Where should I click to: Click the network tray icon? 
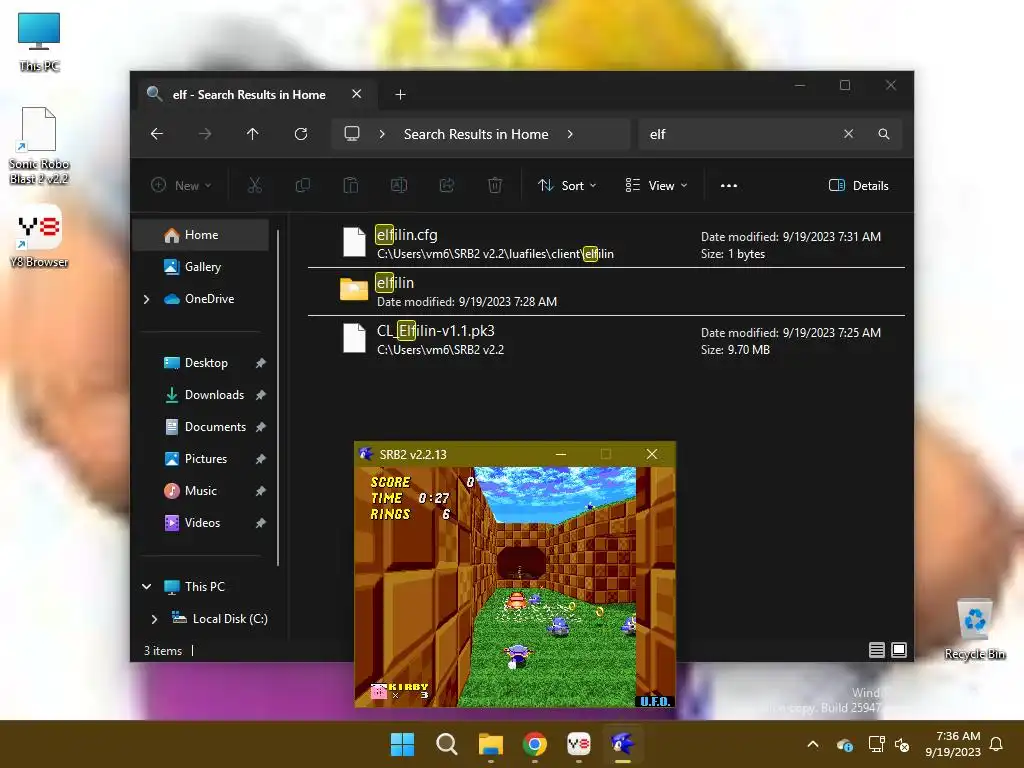pos(876,744)
